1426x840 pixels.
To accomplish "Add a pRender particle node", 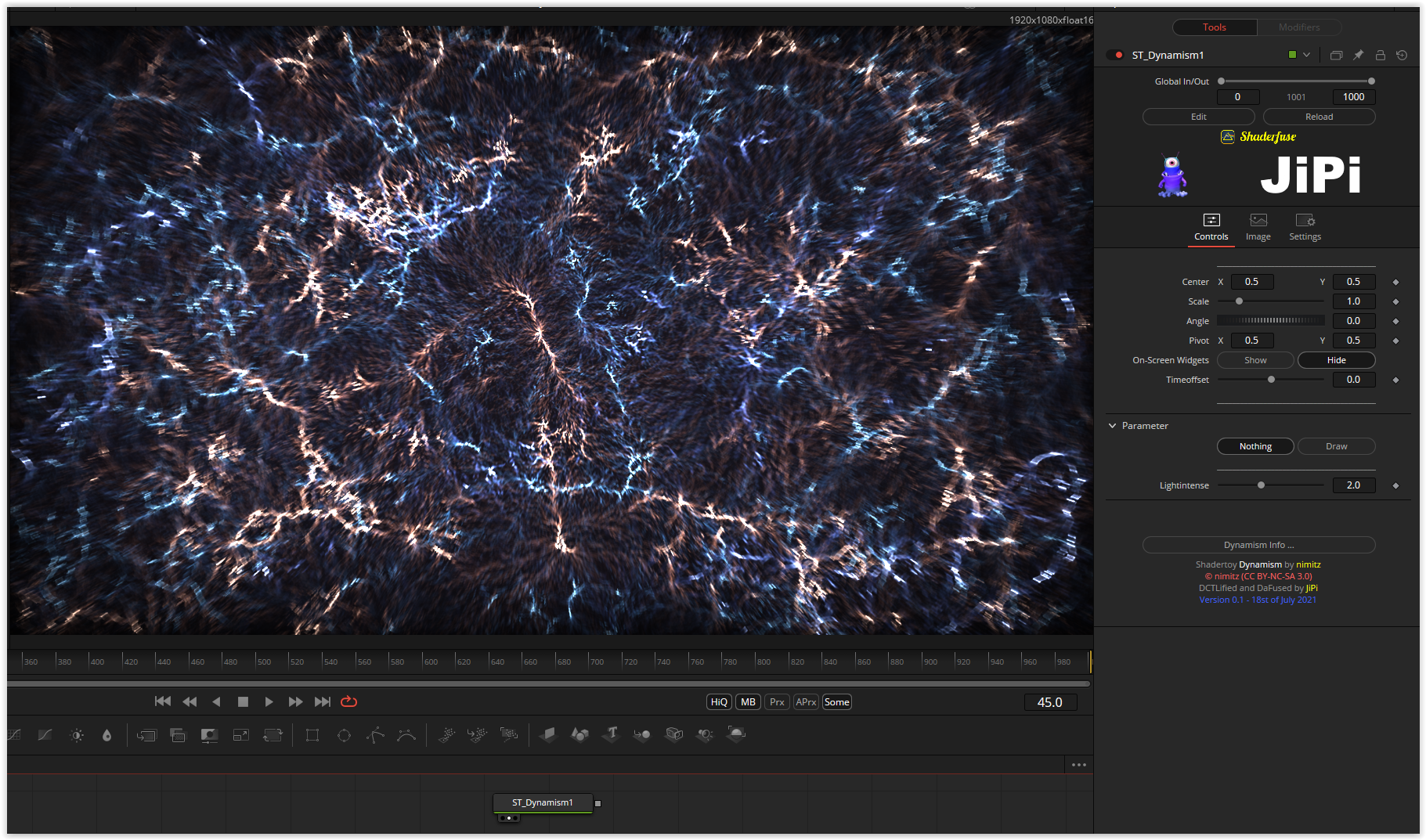I will point(509,734).
